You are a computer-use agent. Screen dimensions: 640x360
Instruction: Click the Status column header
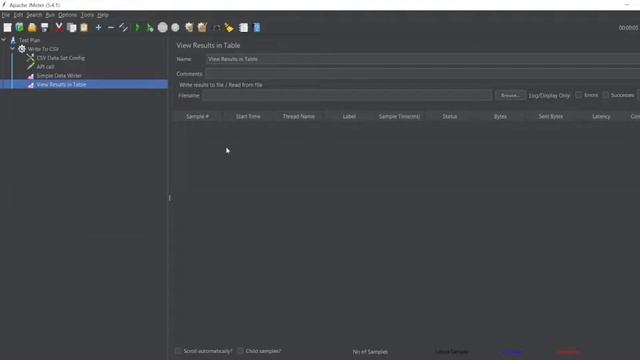[449, 116]
